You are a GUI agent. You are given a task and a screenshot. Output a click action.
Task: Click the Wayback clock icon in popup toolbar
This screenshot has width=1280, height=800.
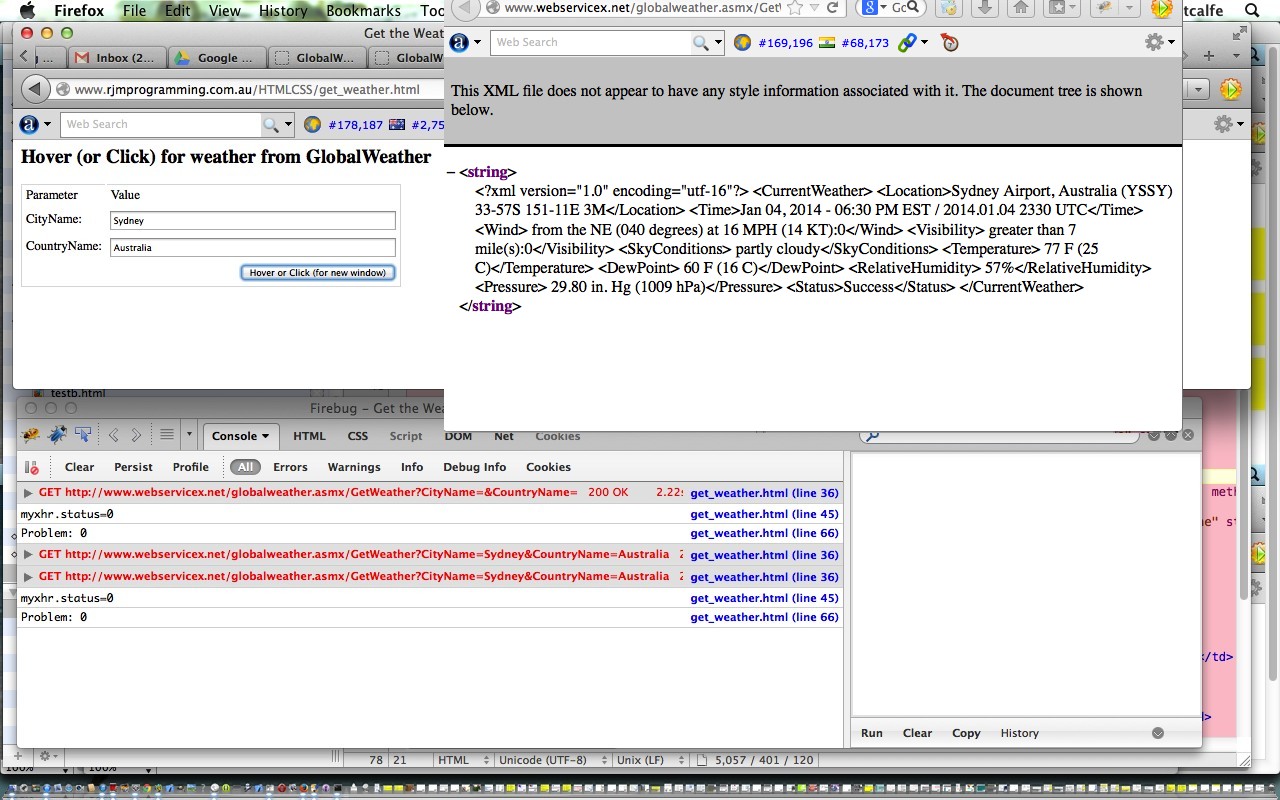949,42
